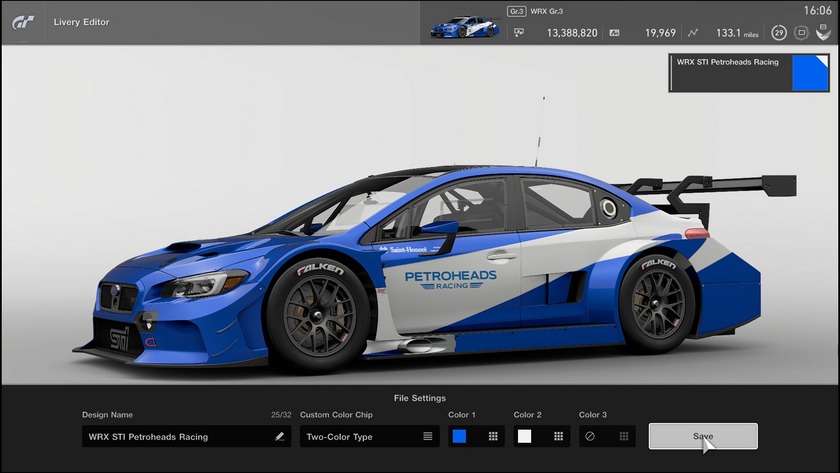Click the collector level 29 badge
The height and width of the screenshot is (473, 840).
point(779,33)
